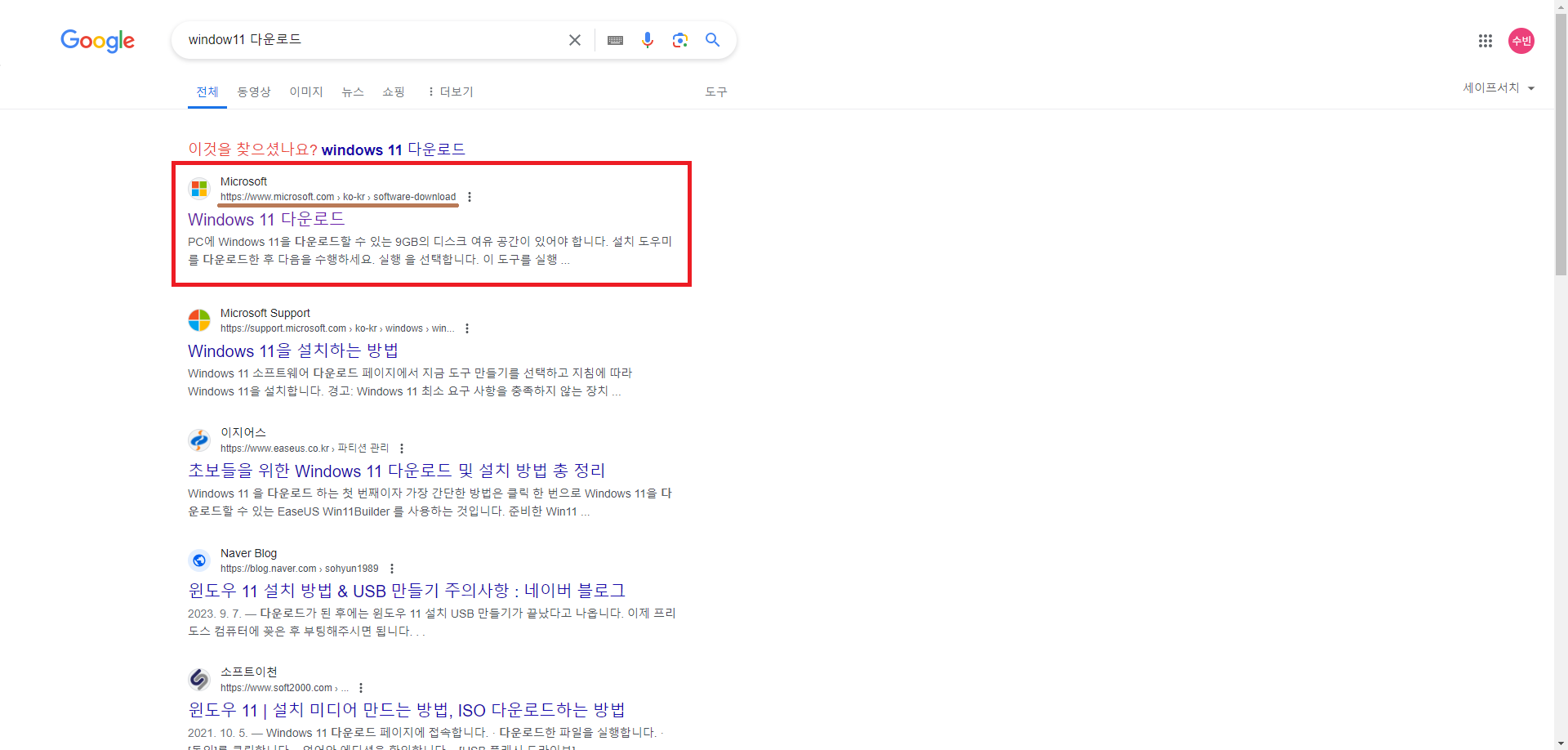This screenshot has width=1568, height=750.
Task: Open Google Lens image search
Action: [680, 40]
